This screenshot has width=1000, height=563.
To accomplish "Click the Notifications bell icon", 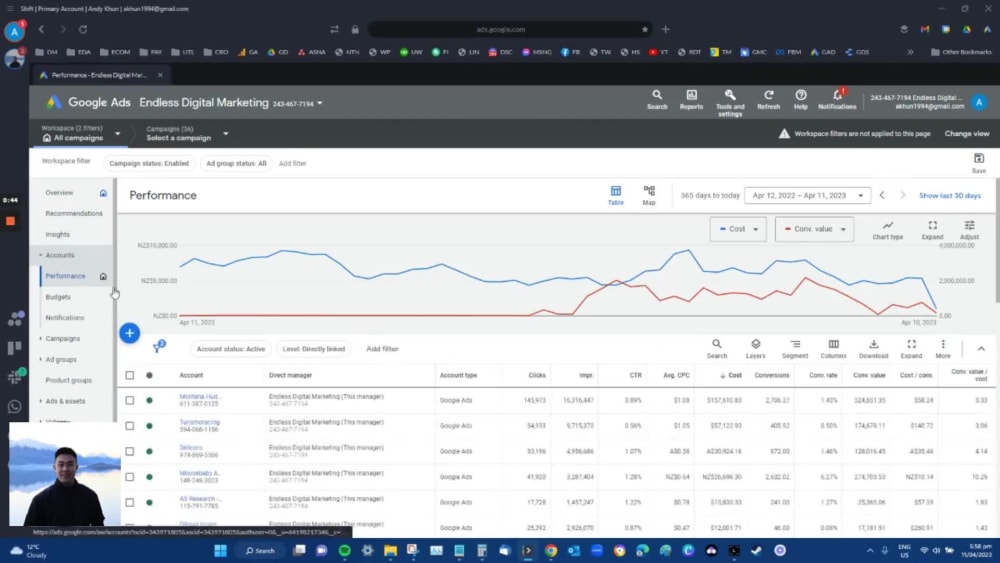I will (x=837, y=95).
